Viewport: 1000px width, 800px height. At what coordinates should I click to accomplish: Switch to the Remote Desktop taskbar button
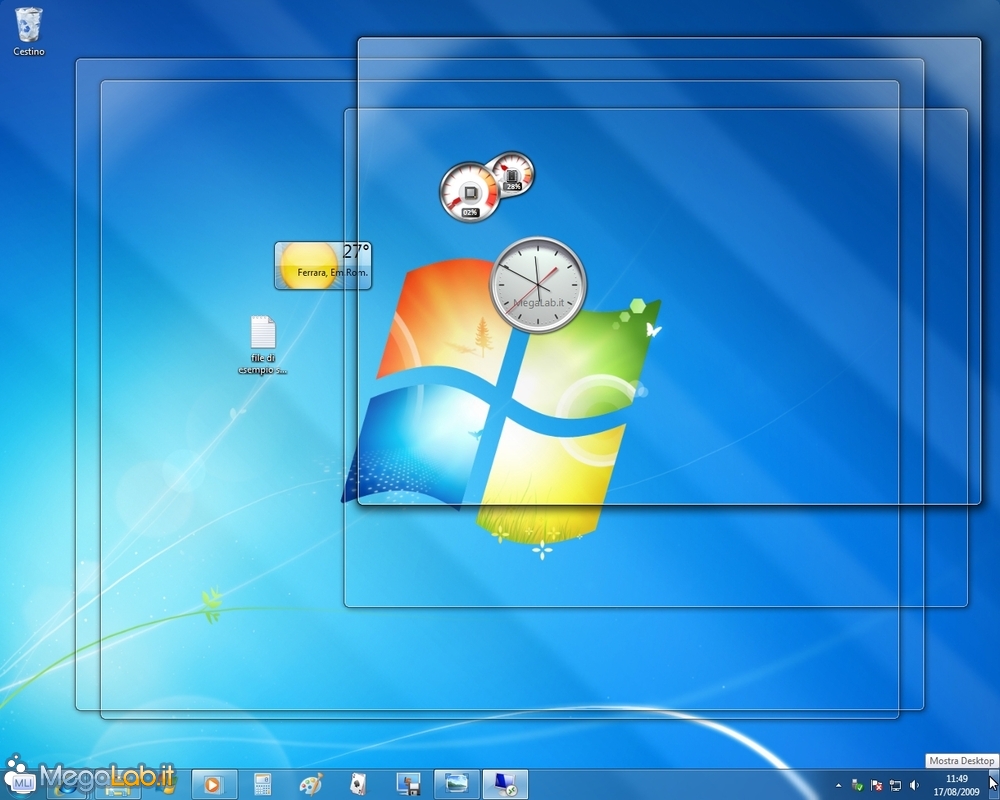tap(505, 784)
